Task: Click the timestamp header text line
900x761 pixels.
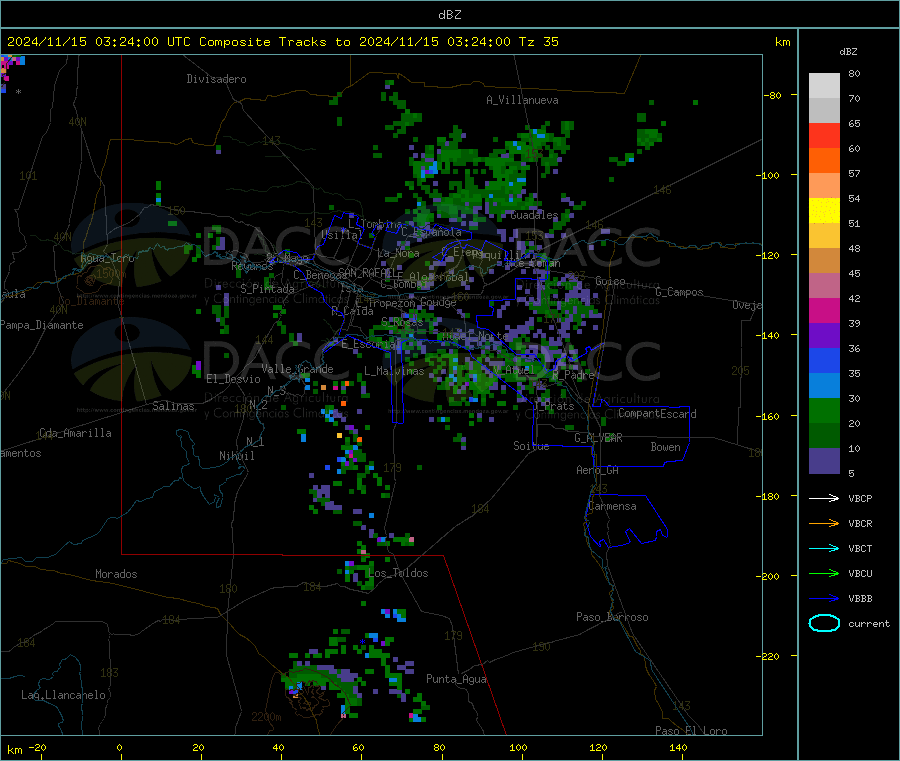Action: (x=282, y=42)
